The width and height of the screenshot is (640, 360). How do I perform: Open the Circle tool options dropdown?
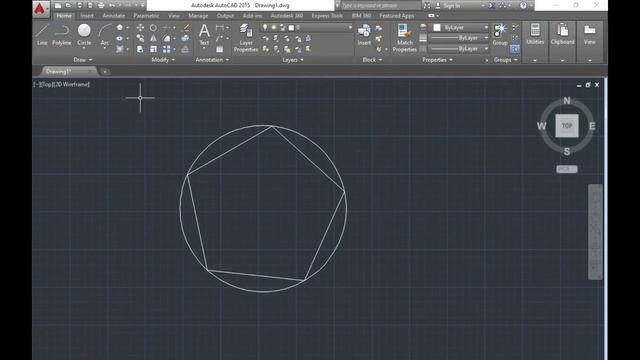84,48
